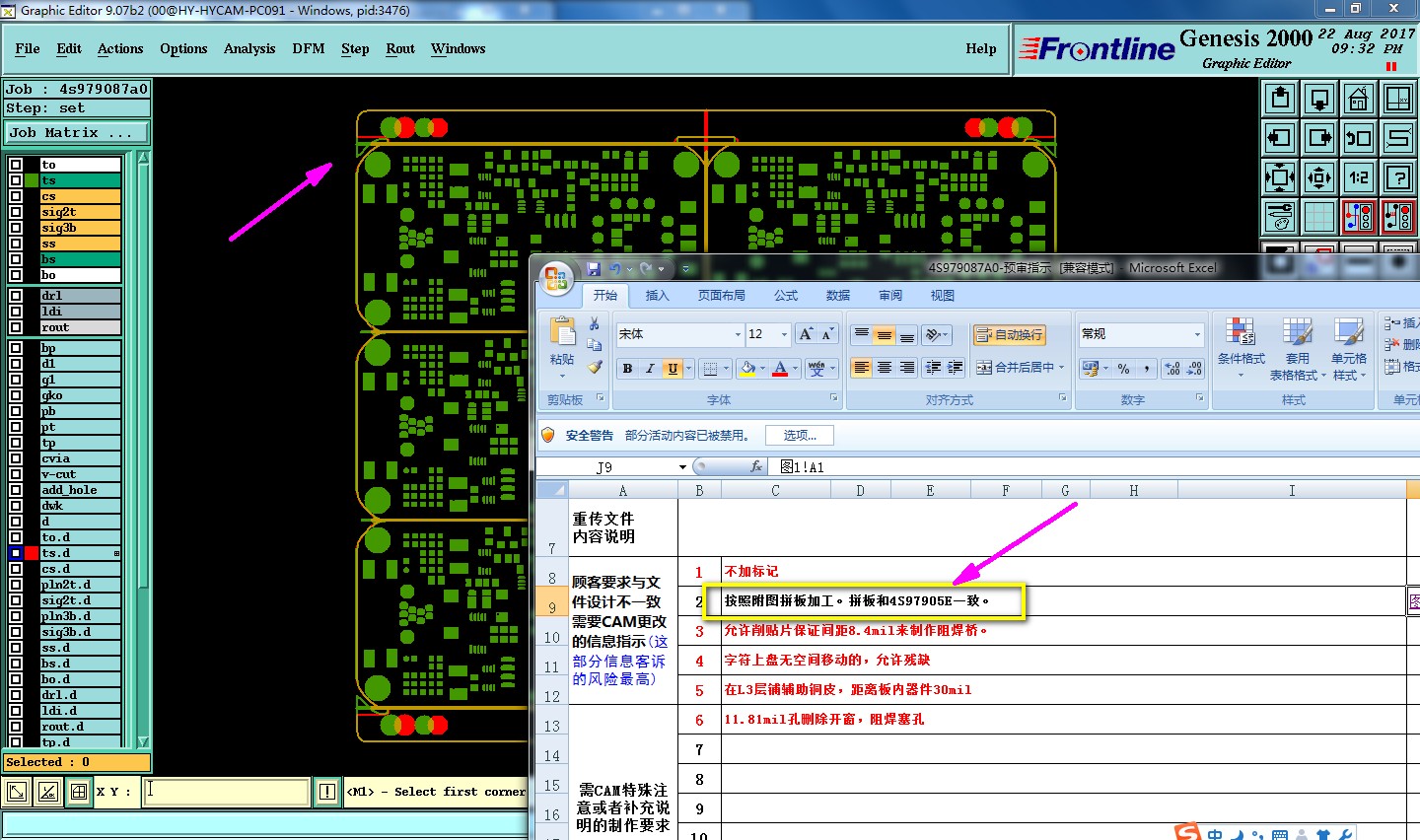Click the zoom out arrows-outward icon
Viewport: 1420px width, 840px height.
[1319, 177]
